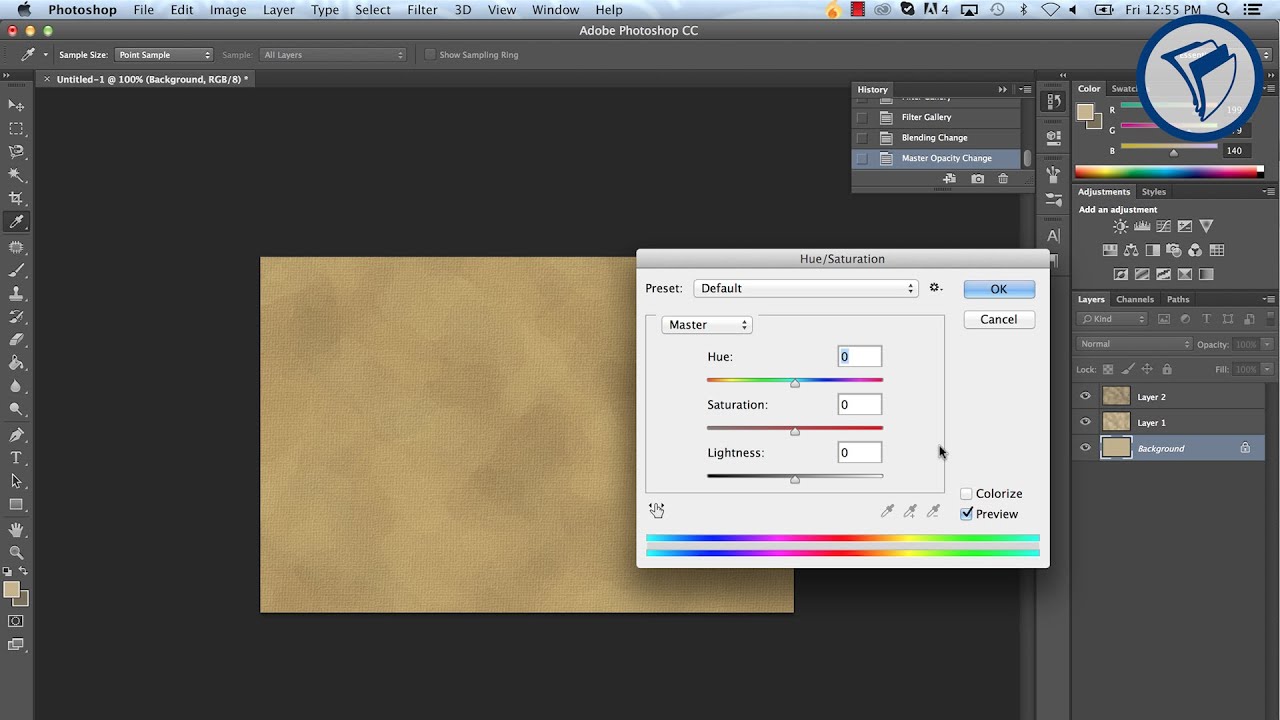Add Brightness/Contrast adjustment icon
Viewport: 1280px width, 720px height.
(1120, 227)
